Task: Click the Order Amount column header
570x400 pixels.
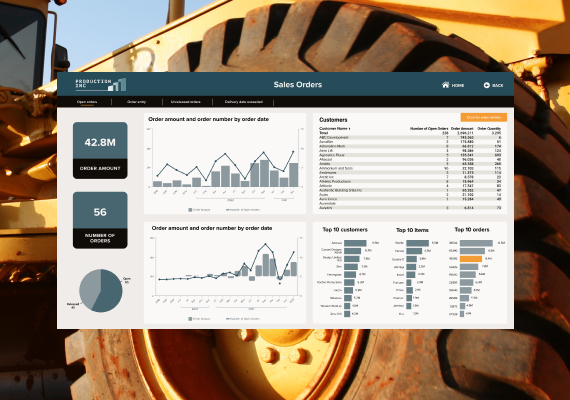Action: coord(462,129)
